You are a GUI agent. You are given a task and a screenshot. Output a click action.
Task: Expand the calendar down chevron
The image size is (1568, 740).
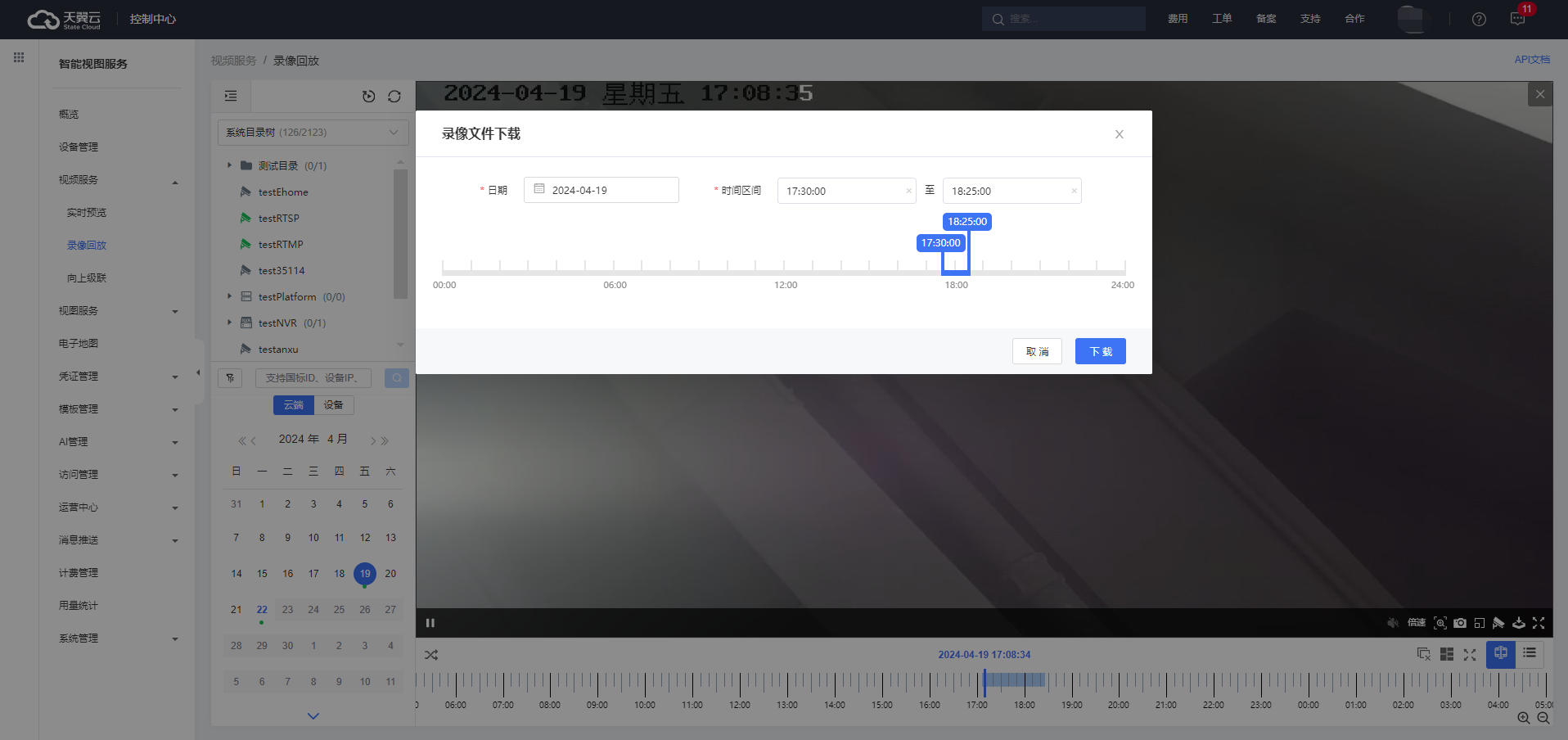coord(313,715)
